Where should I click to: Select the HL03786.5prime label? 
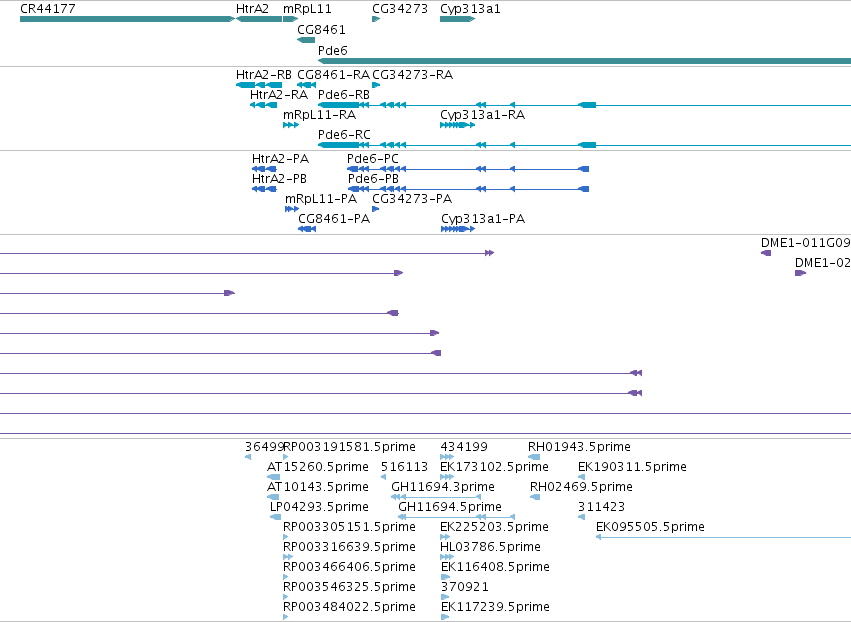point(491,547)
